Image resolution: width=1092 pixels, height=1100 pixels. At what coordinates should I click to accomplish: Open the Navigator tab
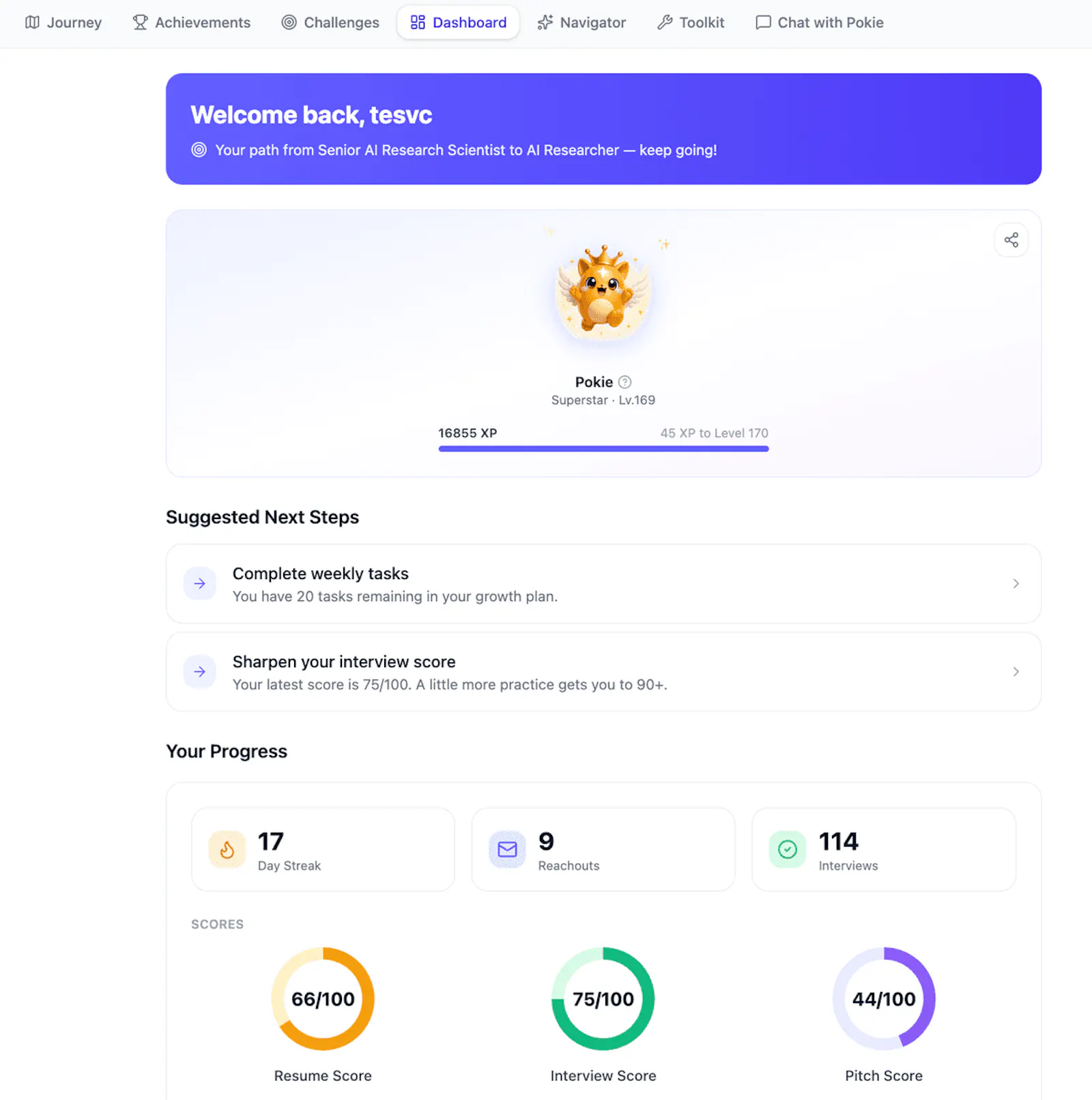pos(581,23)
